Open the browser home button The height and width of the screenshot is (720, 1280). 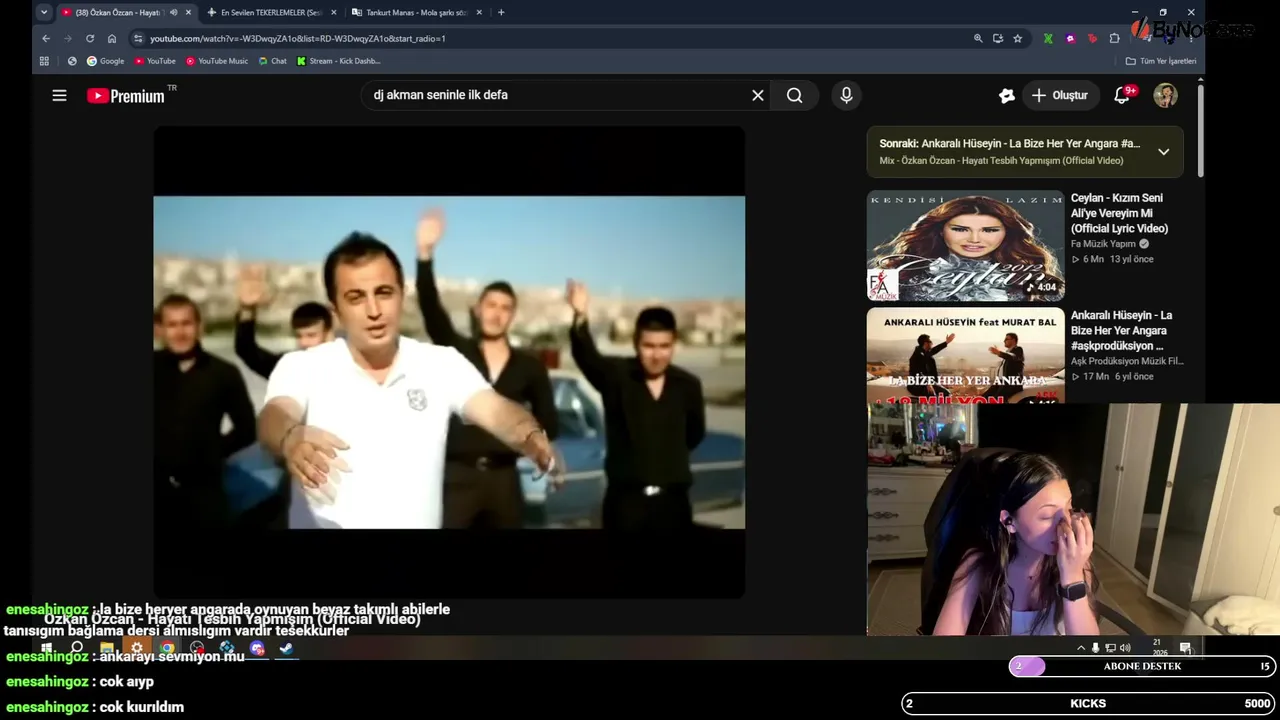click(112, 38)
